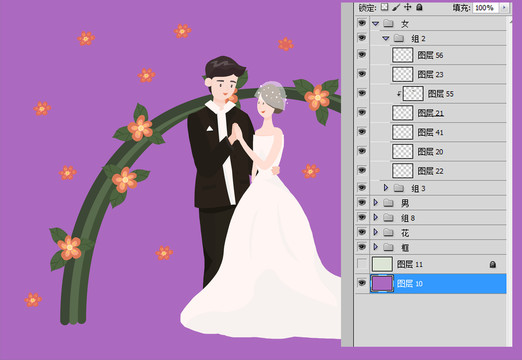This screenshot has height=360, width=522.
Task: Enable lock image pixels brush icon
Action: point(396,7)
